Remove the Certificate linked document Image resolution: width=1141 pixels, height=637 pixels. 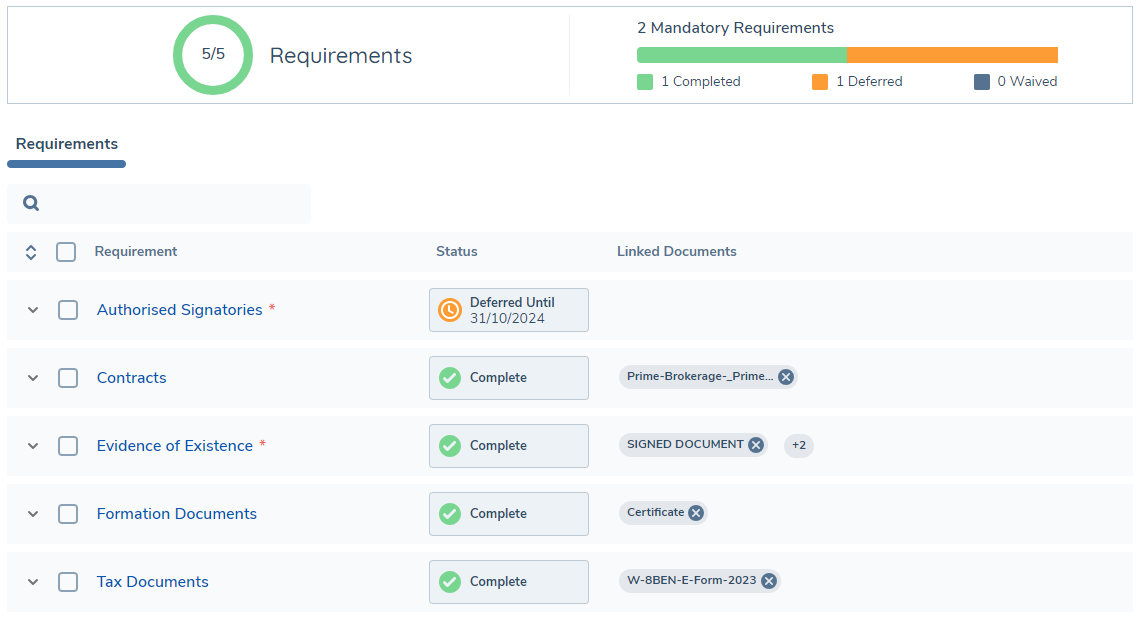(696, 513)
